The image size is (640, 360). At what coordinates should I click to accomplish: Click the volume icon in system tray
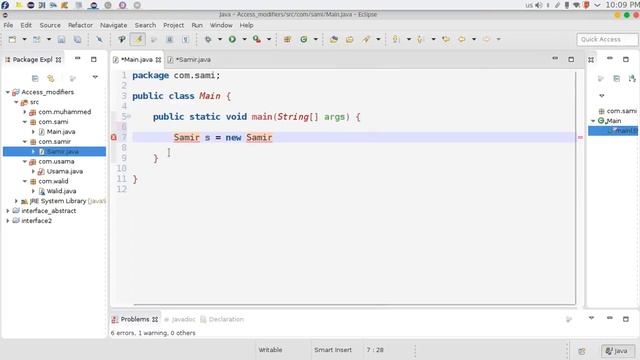pyautogui.click(x=539, y=5)
